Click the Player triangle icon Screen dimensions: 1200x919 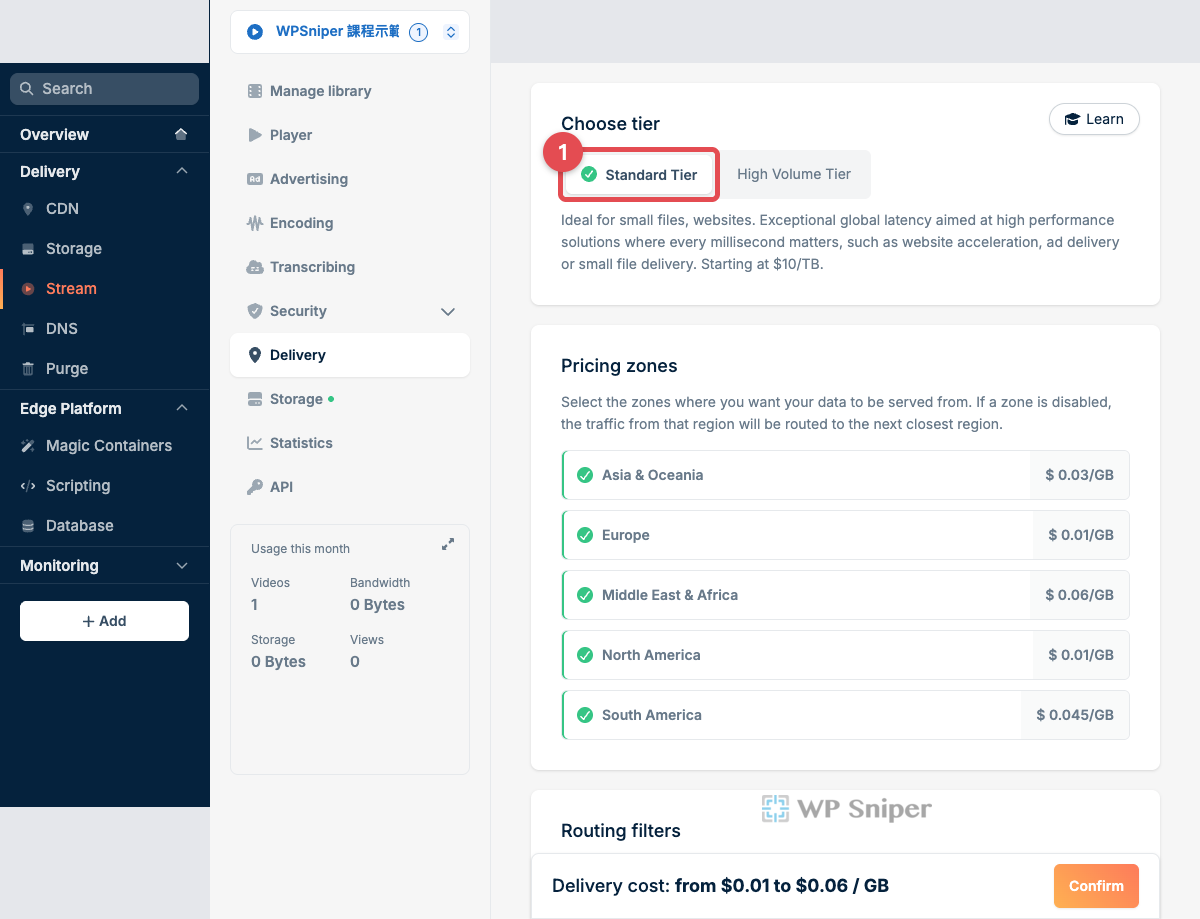pos(255,135)
